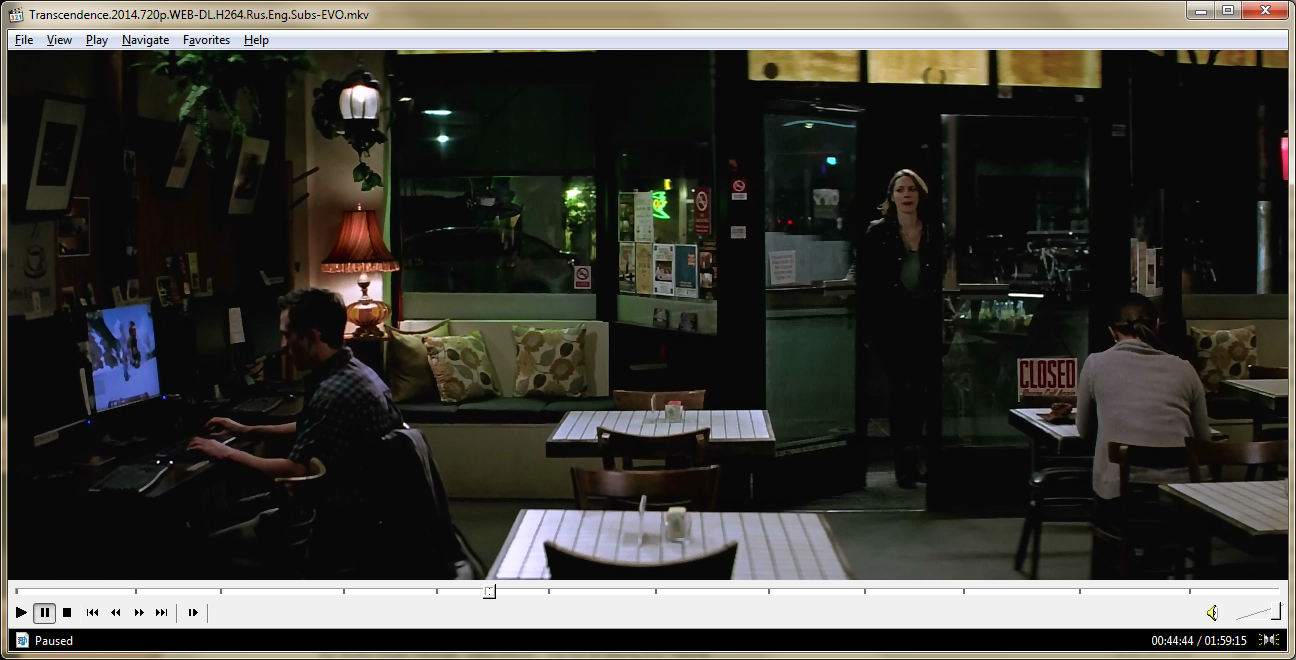This screenshot has width=1296, height=660.
Task: Open the Favorites menu
Action: [x=206, y=40]
